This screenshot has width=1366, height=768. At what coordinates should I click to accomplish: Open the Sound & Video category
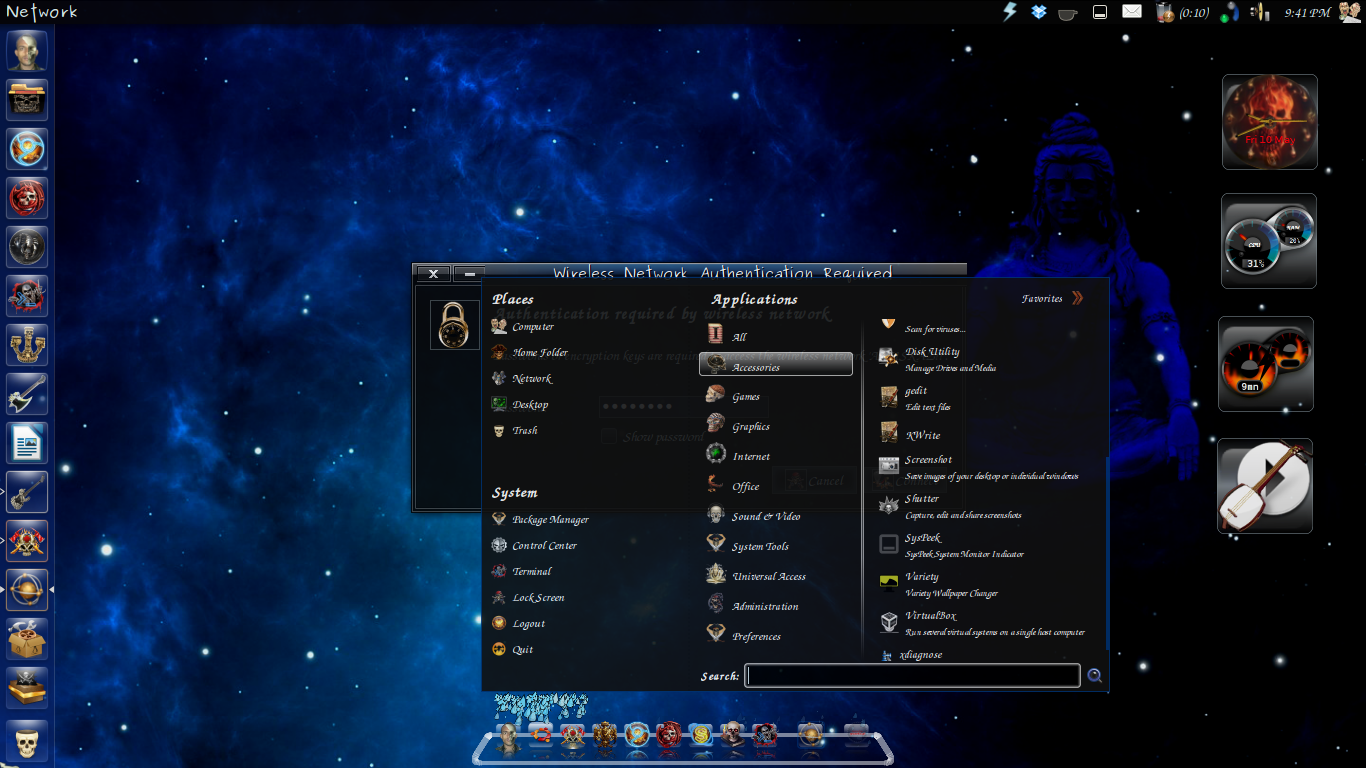point(776,515)
